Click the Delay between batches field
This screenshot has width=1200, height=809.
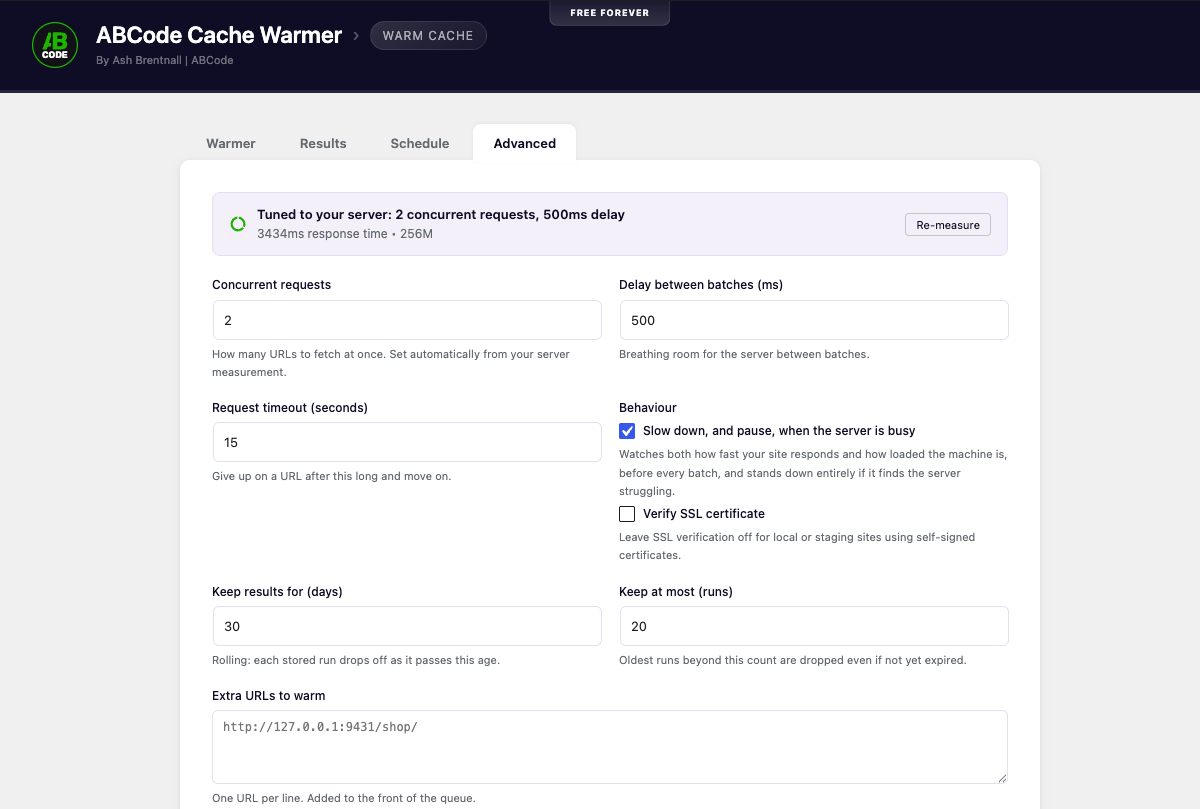[x=814, y=320]
